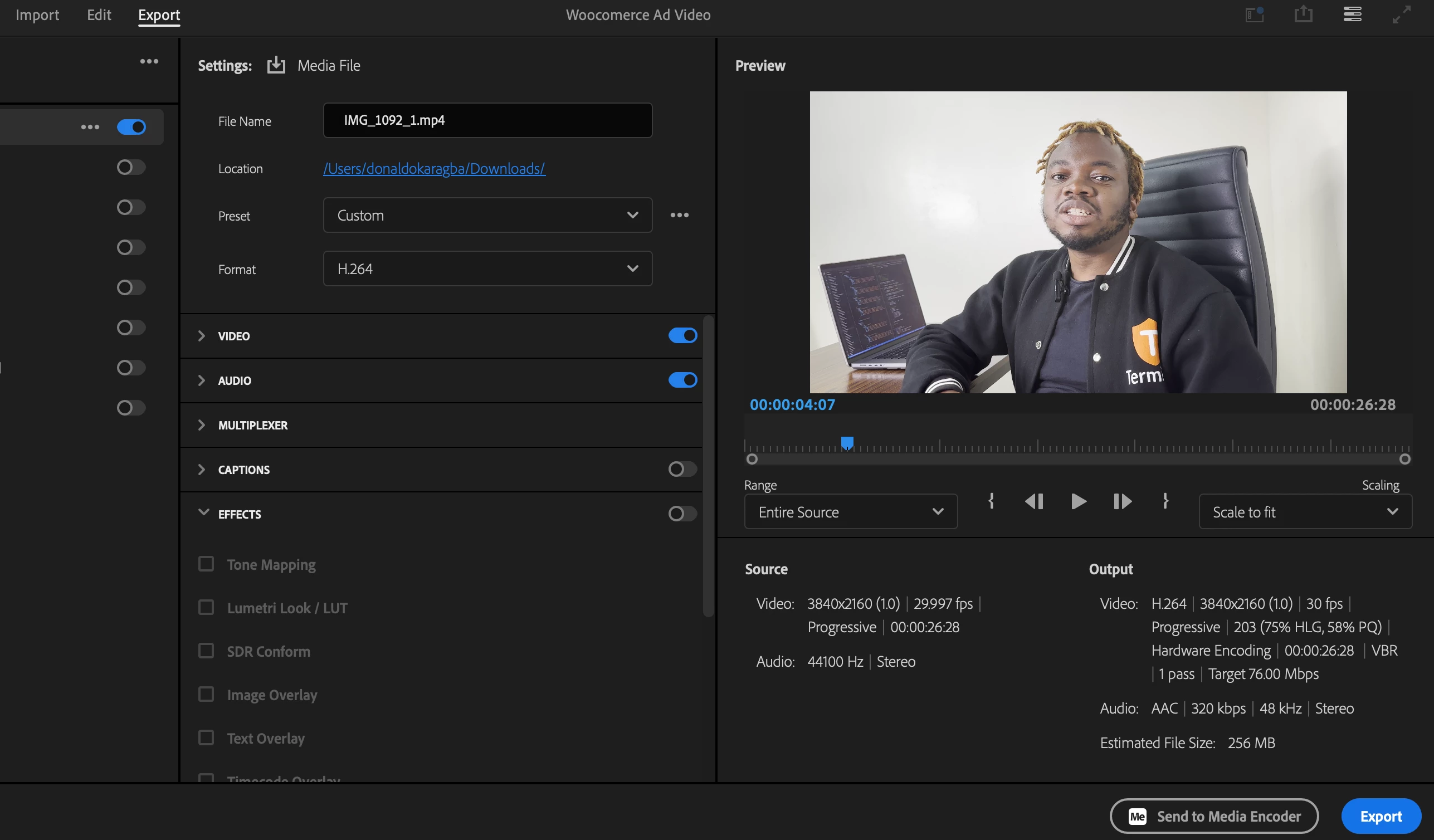This screenshot has width=1434, height=840.
Task: Click Send to Media Encoder button
Action: click(1213, 816)
